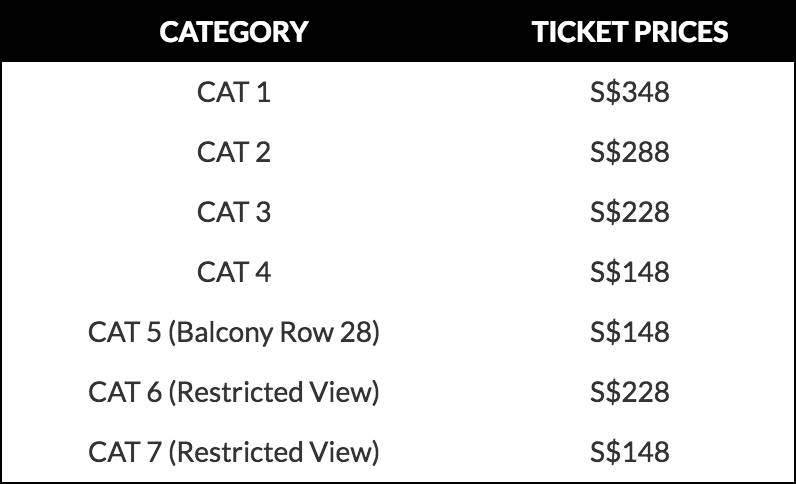Screen dimensions: 796x484
Task: Click the TICKET PRICES column header
Action: [630, 31]
